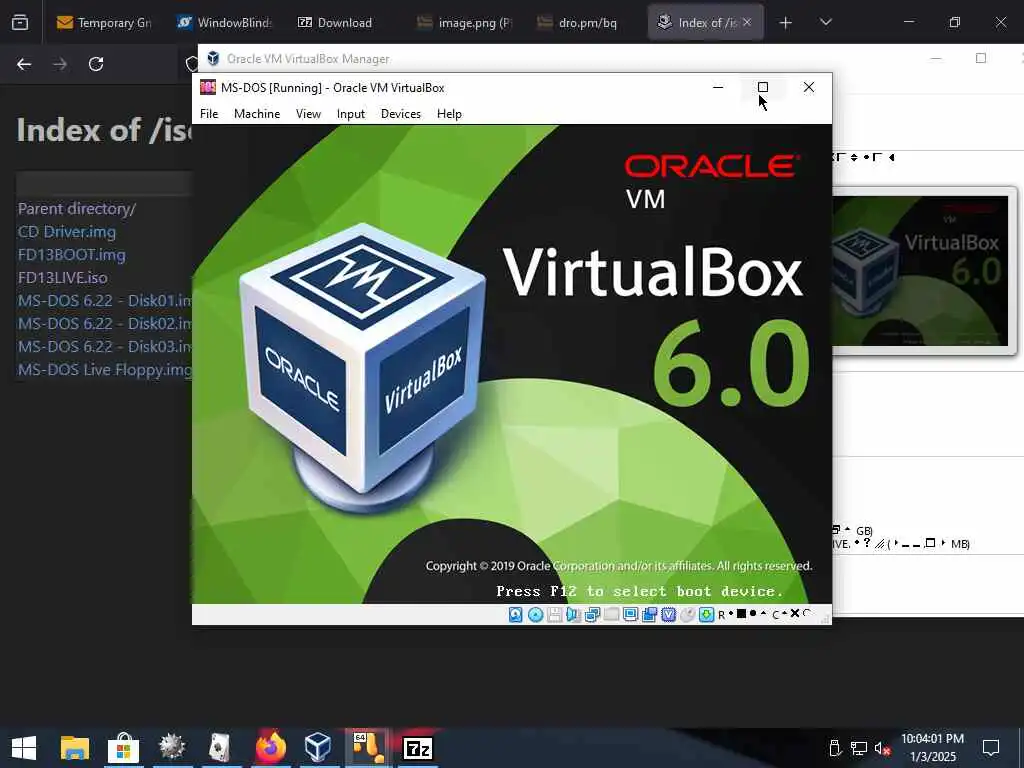Open the Minesweeper taskbar icon
1024x768 pixels.
[172, 748]
